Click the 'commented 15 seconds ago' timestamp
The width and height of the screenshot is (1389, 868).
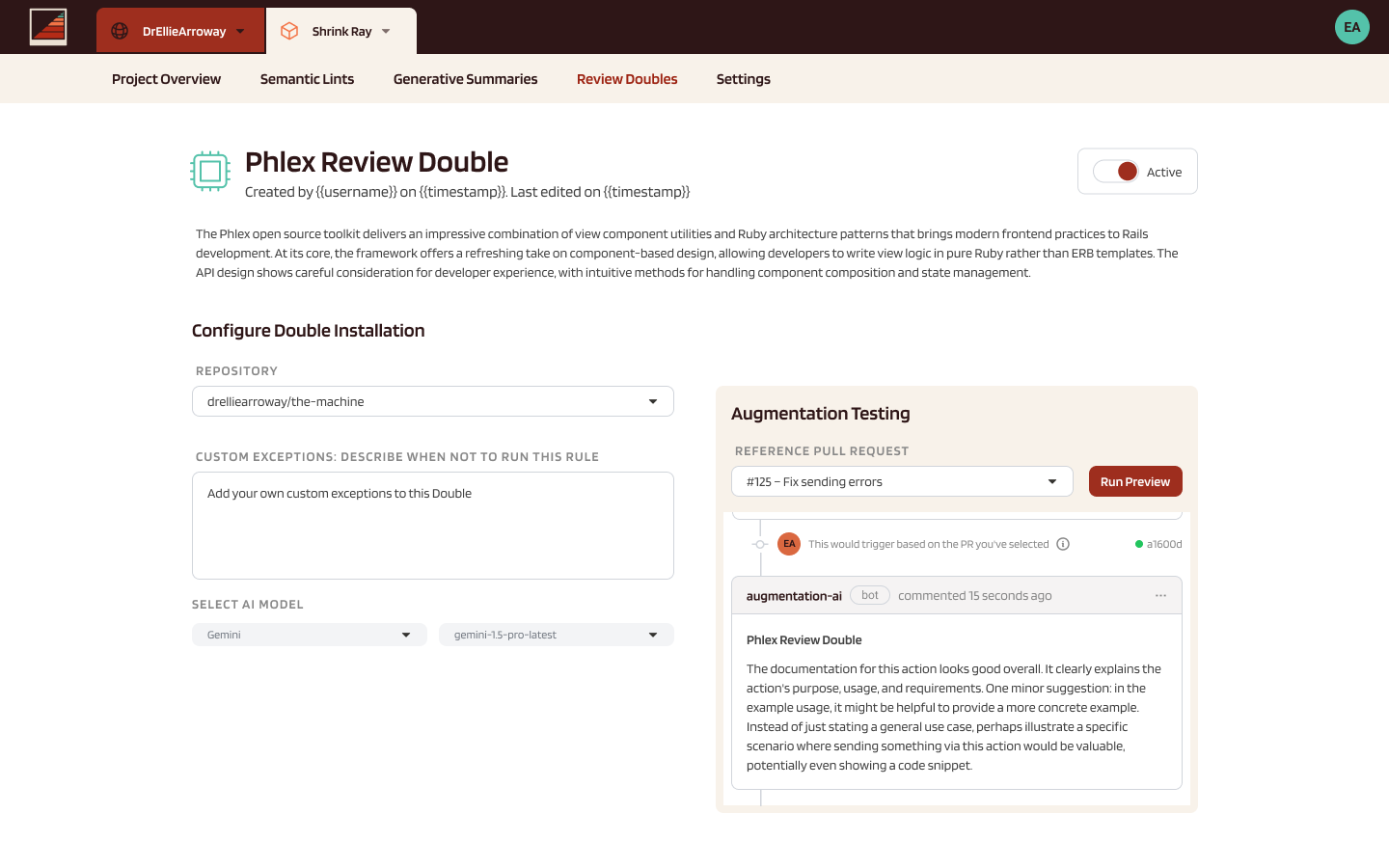point(975,596)
